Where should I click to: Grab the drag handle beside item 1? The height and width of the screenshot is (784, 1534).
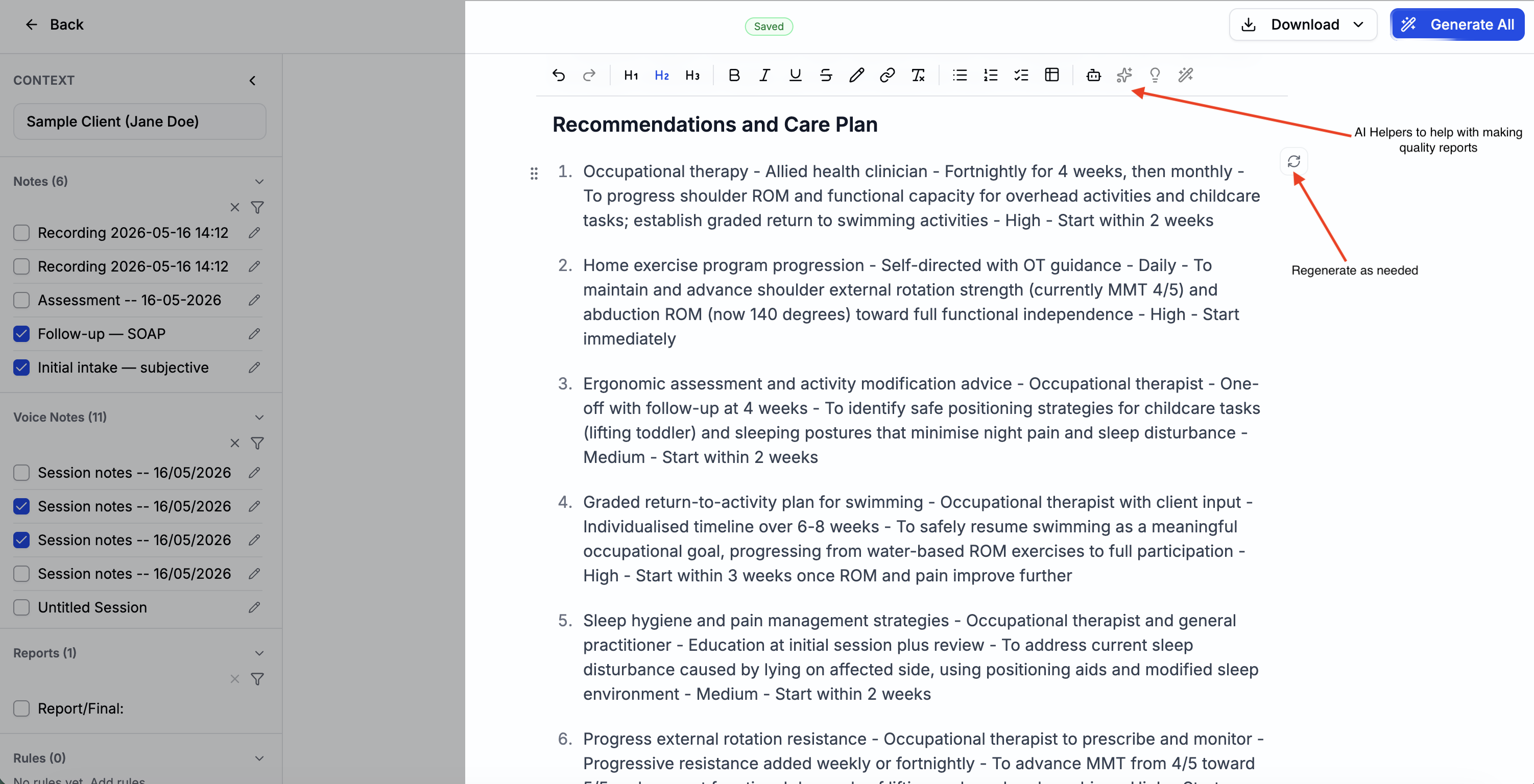tap(534, 173)
